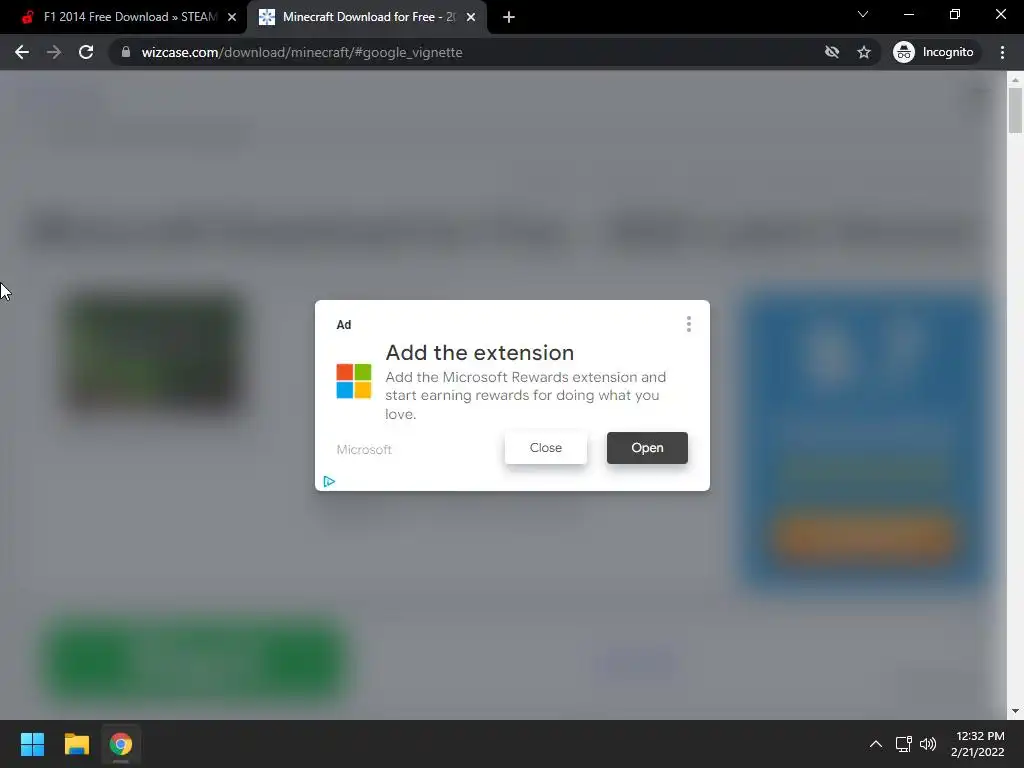
Task: Open the Windows Start menu
Action: tap(32, 744)
